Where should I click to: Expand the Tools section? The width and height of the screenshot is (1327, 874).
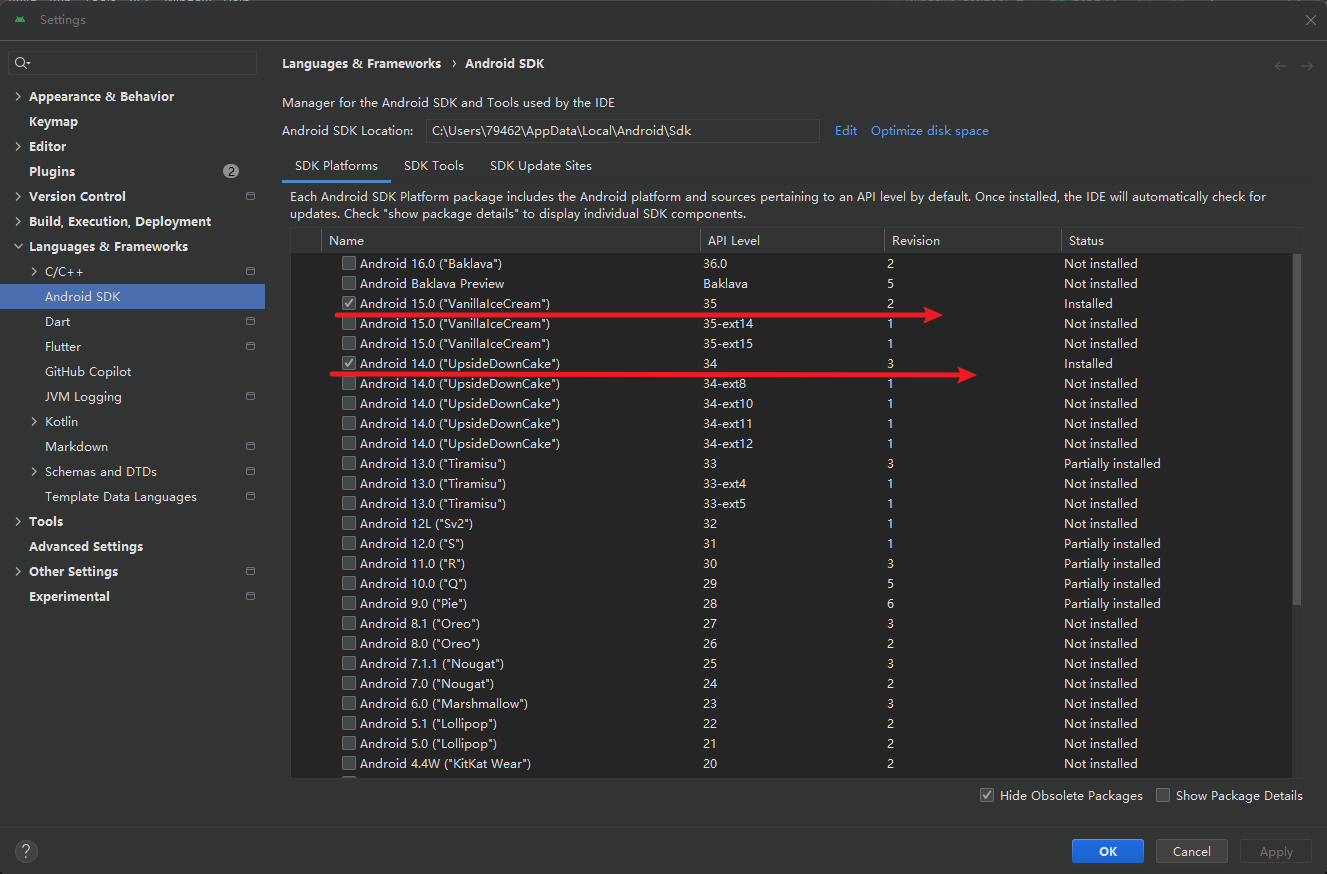pos(17,521)
